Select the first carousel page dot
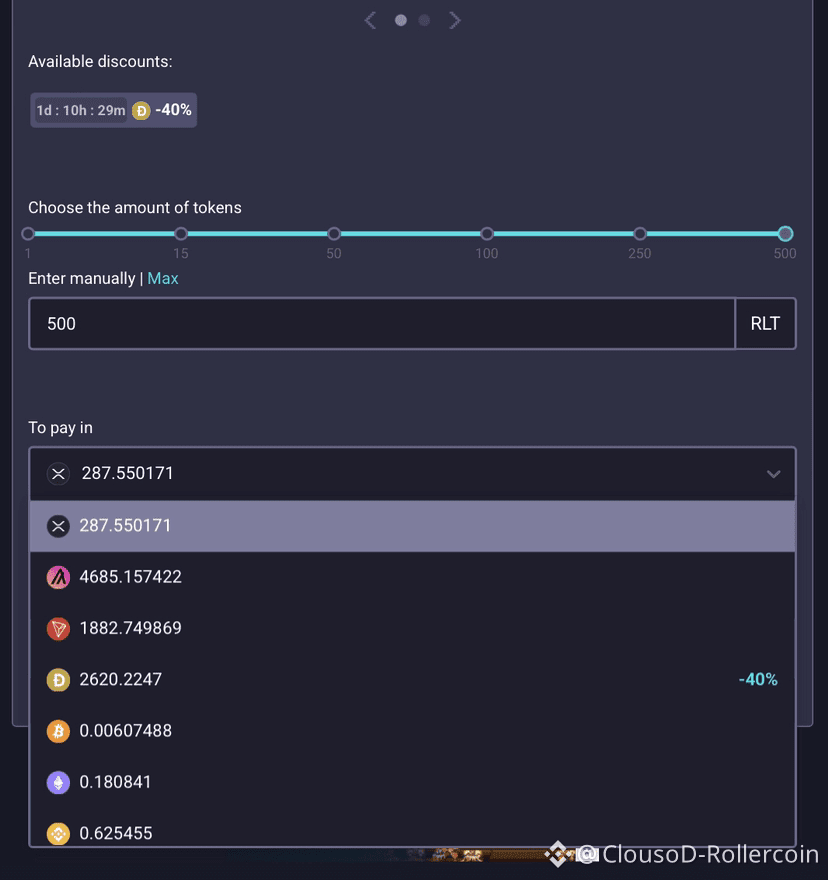The image size is (828, 880). (x=401, y=21)
